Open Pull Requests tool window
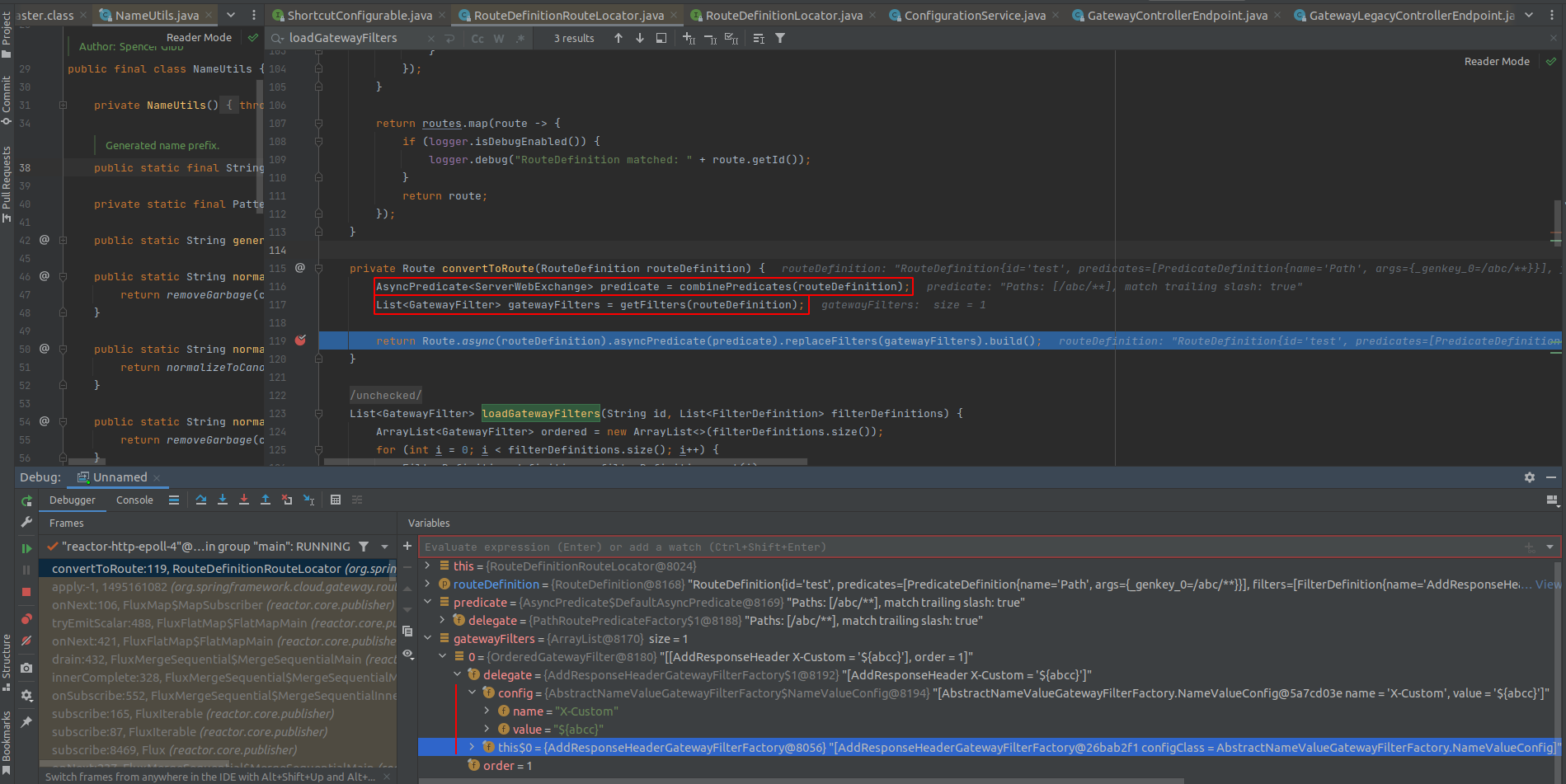The image size is (1566, 784). tap(7, 185)
